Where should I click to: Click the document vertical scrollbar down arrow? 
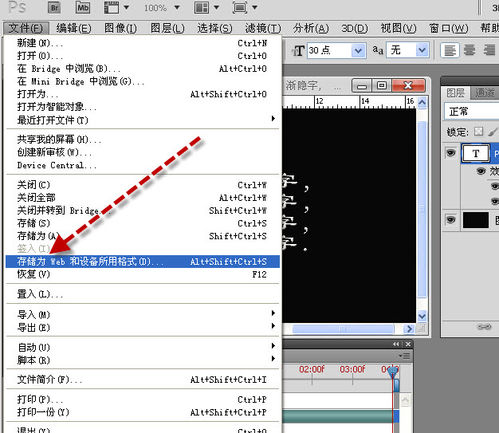[x=422, y=315]
